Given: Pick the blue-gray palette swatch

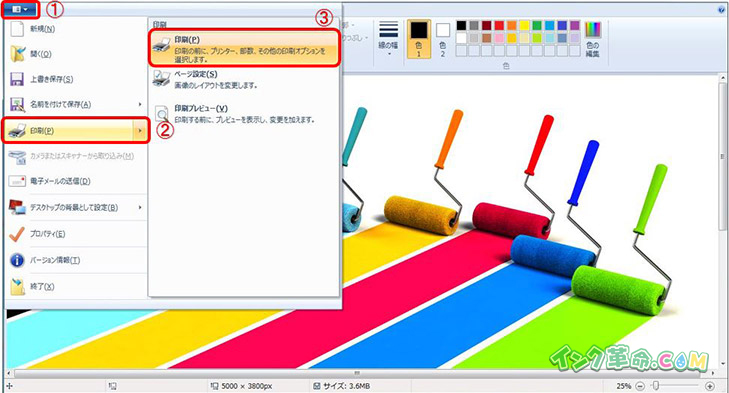Looking at the screenshot, I should coord(562,38).
